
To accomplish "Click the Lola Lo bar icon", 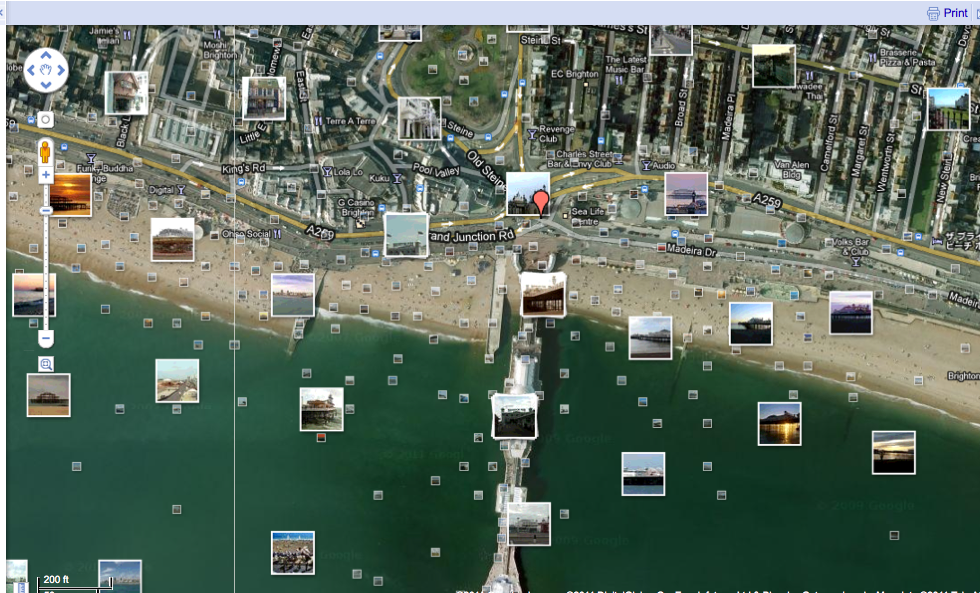I will [328, 171].
